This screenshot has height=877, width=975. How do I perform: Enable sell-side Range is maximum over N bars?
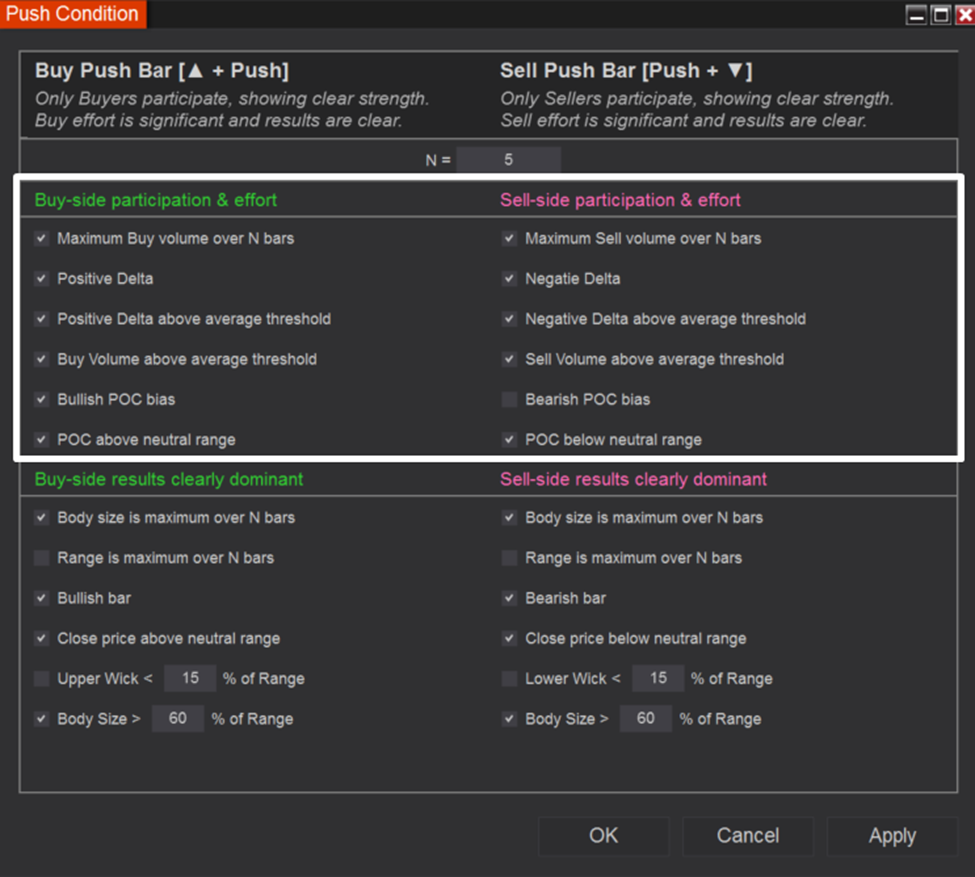tap(509, 558)
